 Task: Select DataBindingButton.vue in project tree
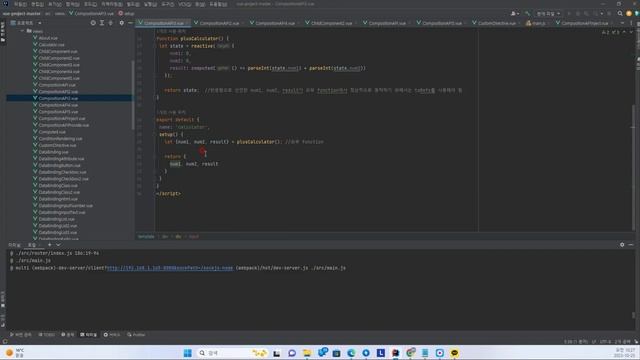point(59,165)
